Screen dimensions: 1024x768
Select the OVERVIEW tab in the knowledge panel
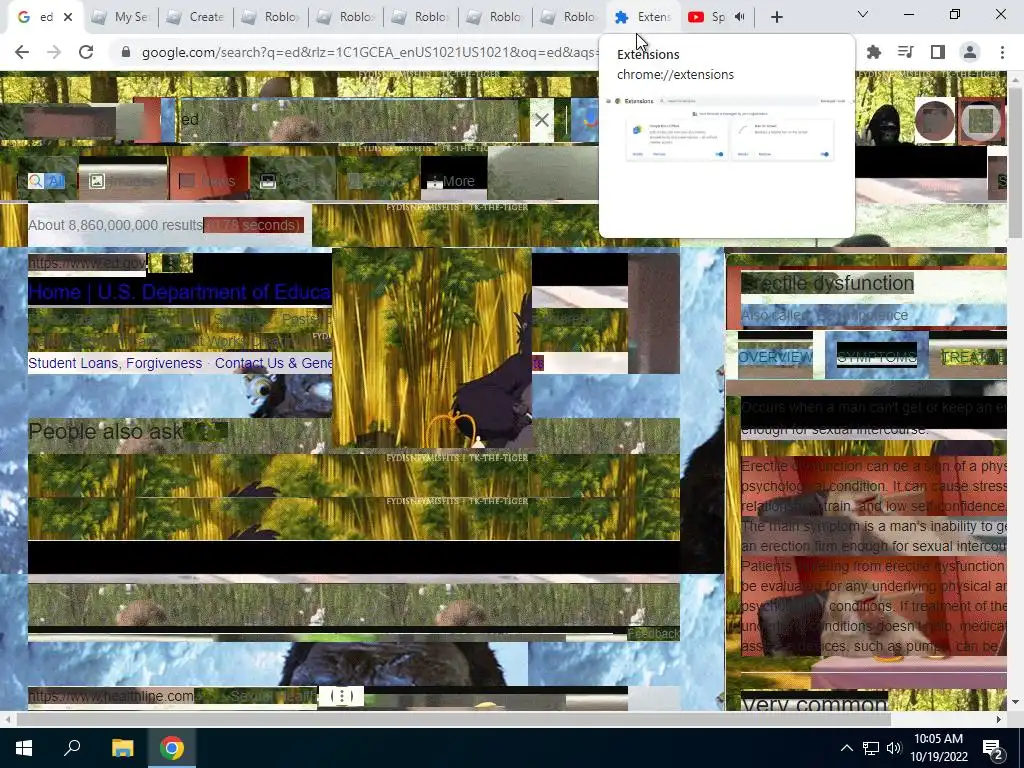coord(775,357)
